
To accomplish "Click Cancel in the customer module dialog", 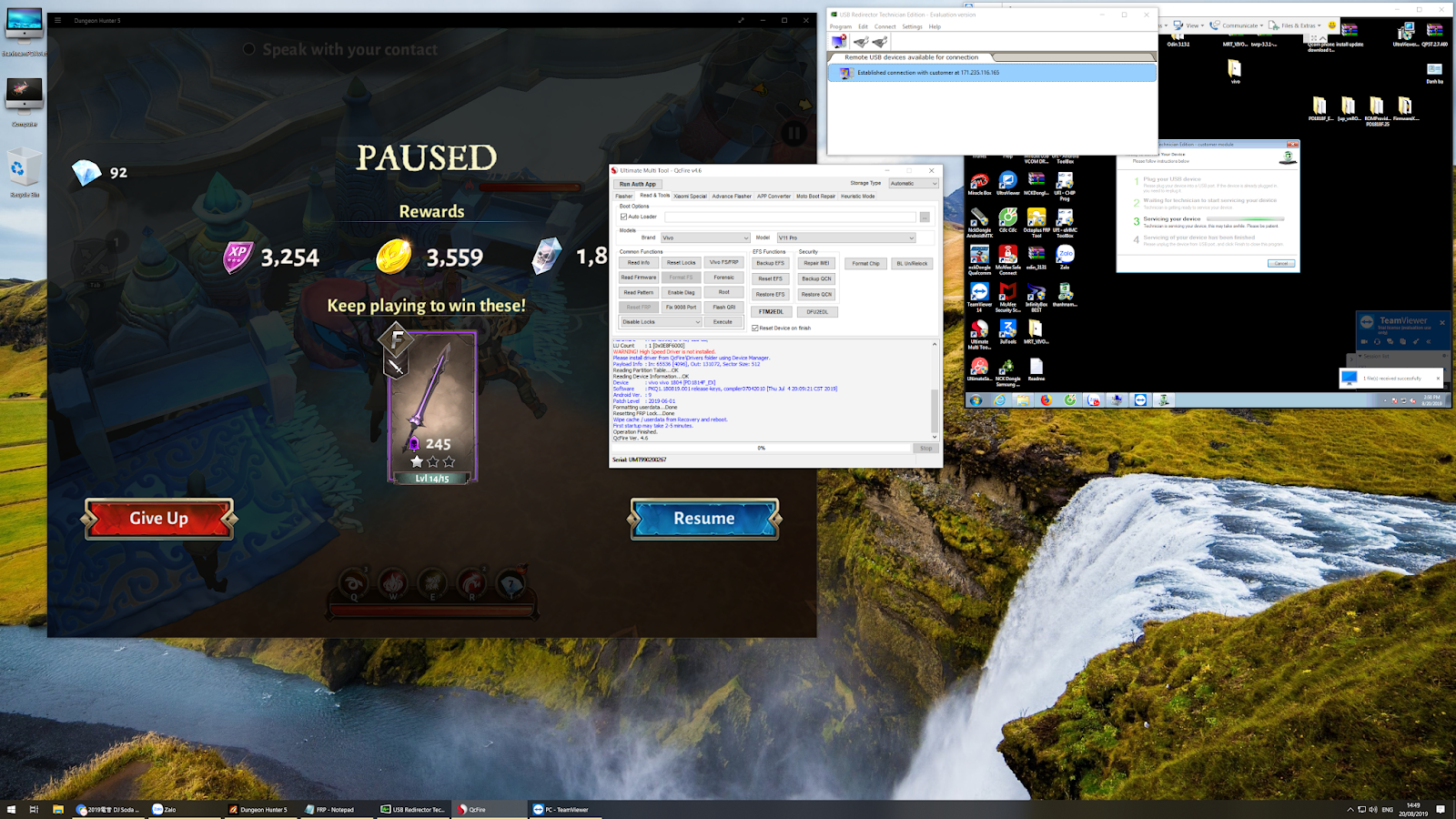I will pos(1280,264).
